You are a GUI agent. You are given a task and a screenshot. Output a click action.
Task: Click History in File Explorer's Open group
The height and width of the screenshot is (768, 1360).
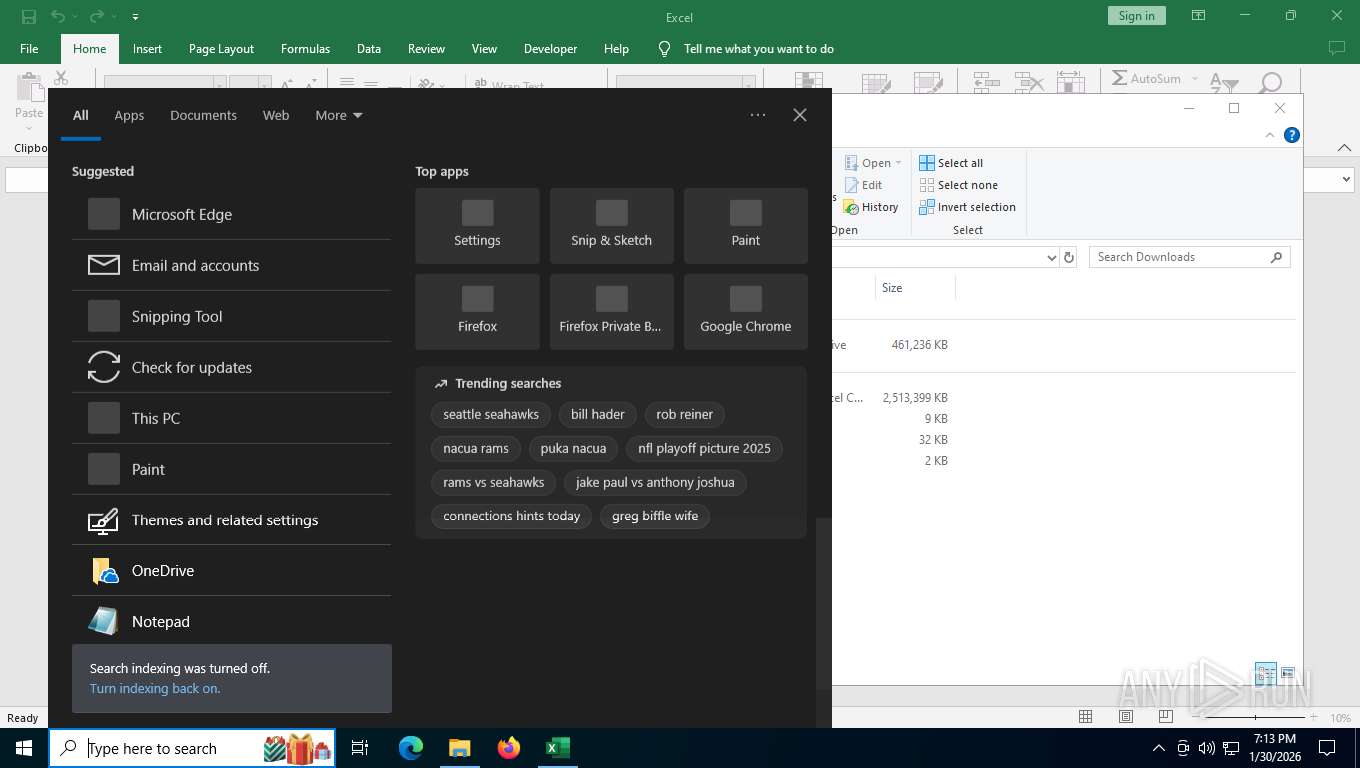(871, 207)
